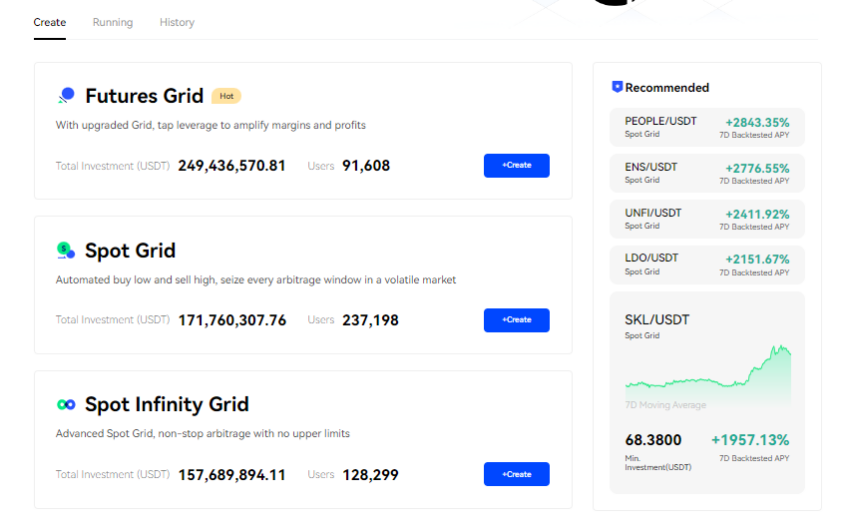Select the LDO/USDT recommended strategy
This screenshot has width=850, height=531.
coord(707,264)
